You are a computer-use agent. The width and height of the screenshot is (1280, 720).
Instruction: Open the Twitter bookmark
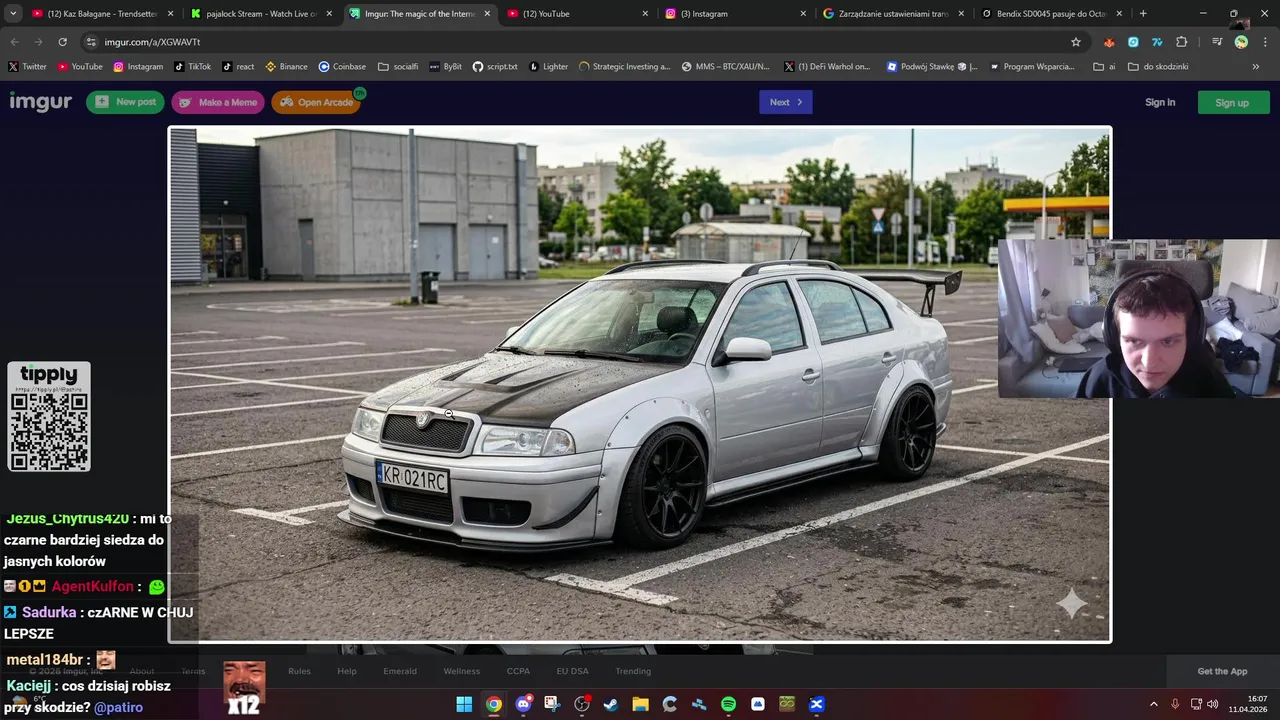coord(27,67)
